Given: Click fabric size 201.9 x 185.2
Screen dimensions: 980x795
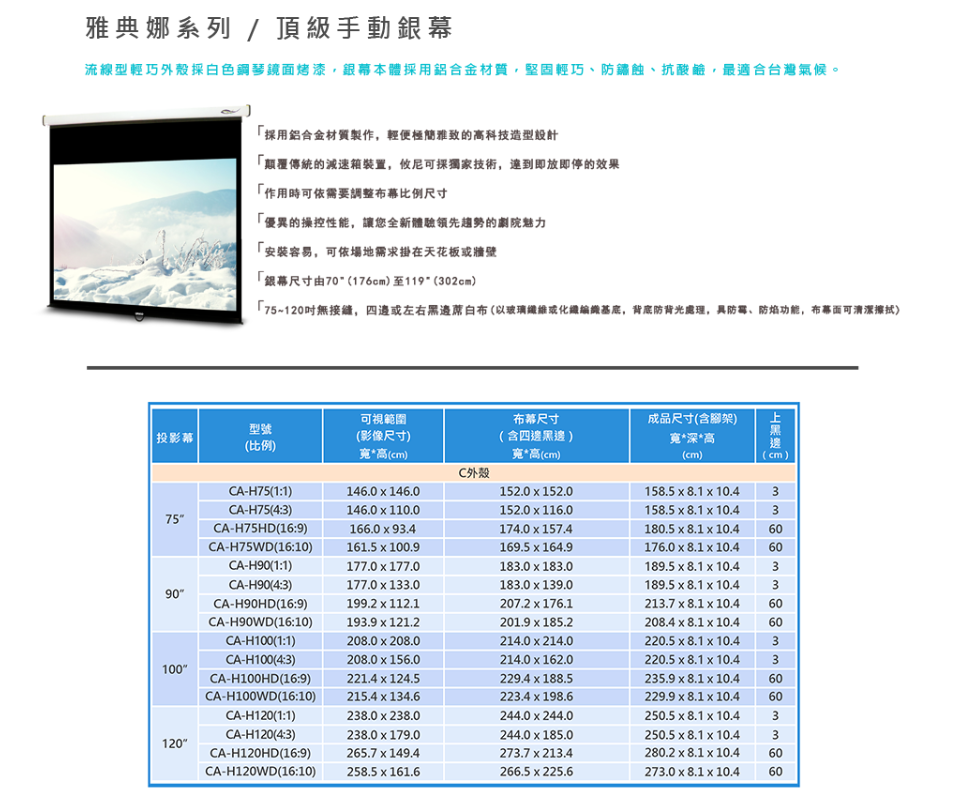Looking at the screenshot, I should coord(536,622).
